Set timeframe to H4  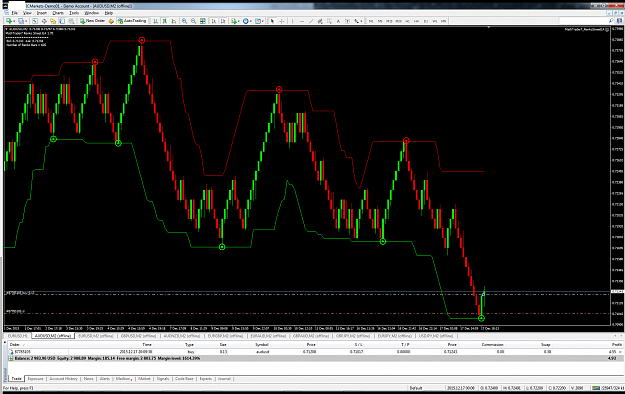(417, 21)
